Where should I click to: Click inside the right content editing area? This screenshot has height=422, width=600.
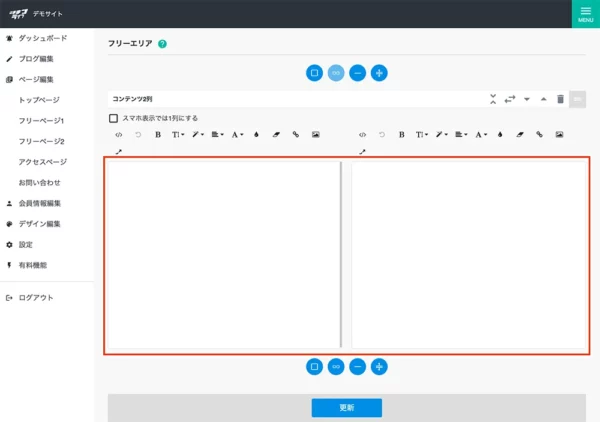click(468, 255)
